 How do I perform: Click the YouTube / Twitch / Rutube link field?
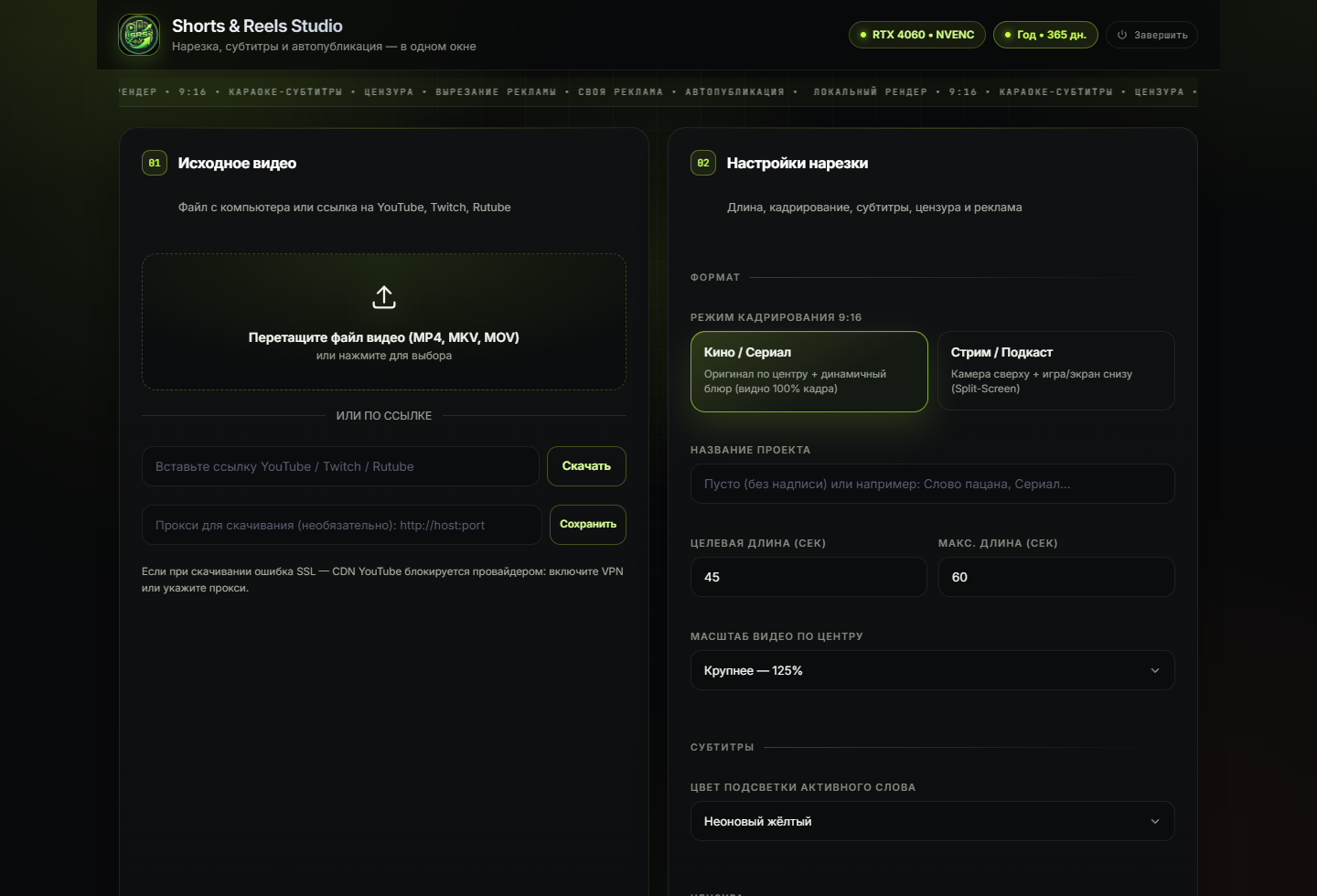(340, 466)
